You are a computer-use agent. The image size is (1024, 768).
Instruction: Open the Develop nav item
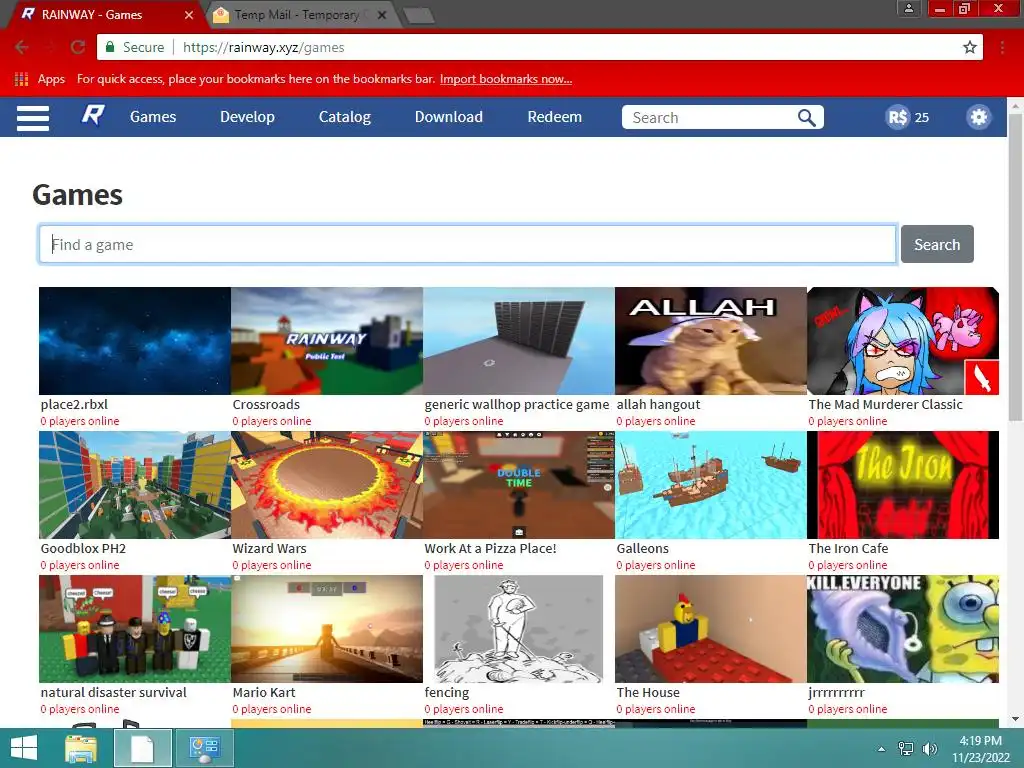(248, 117)
